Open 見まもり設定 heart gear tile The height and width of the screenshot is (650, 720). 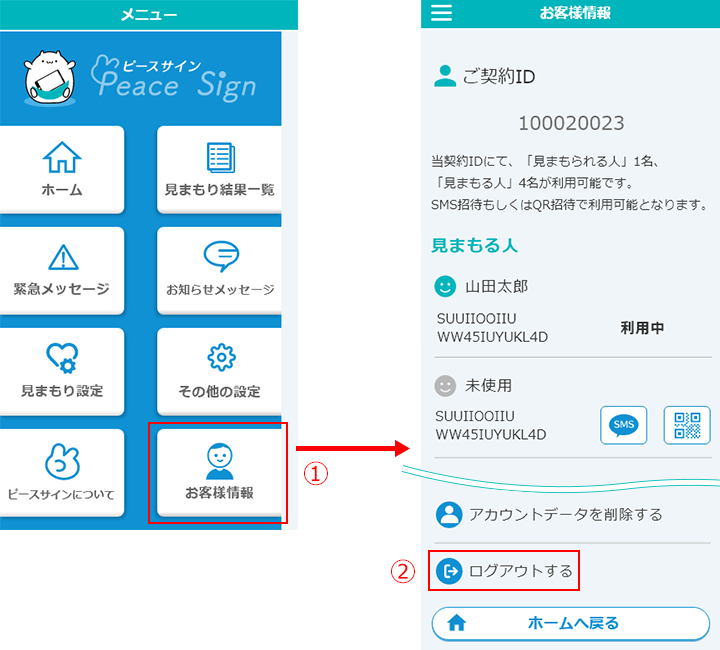(x=62, y=370)
